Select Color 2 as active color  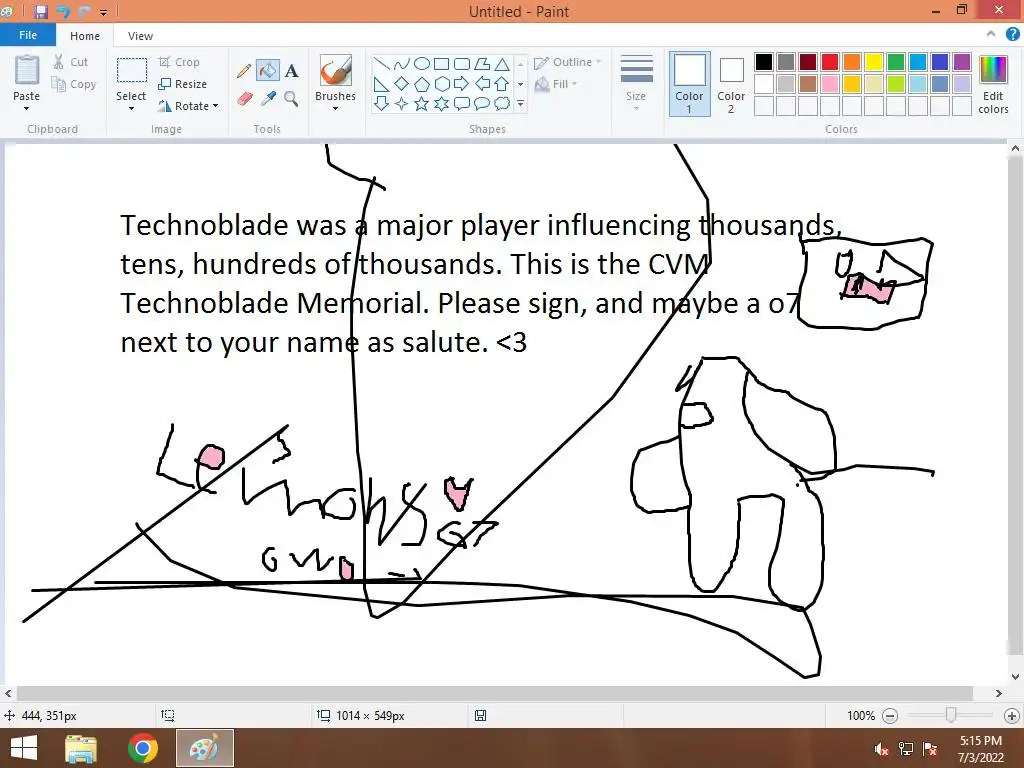[731, 84]
